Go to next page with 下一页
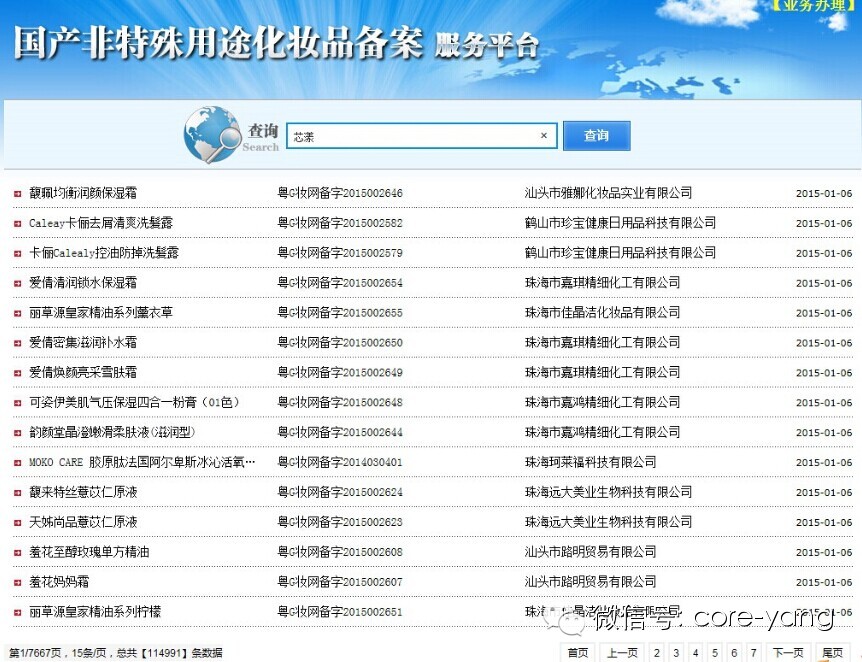The width and height of the screenshot is (862, 662). 787,653
